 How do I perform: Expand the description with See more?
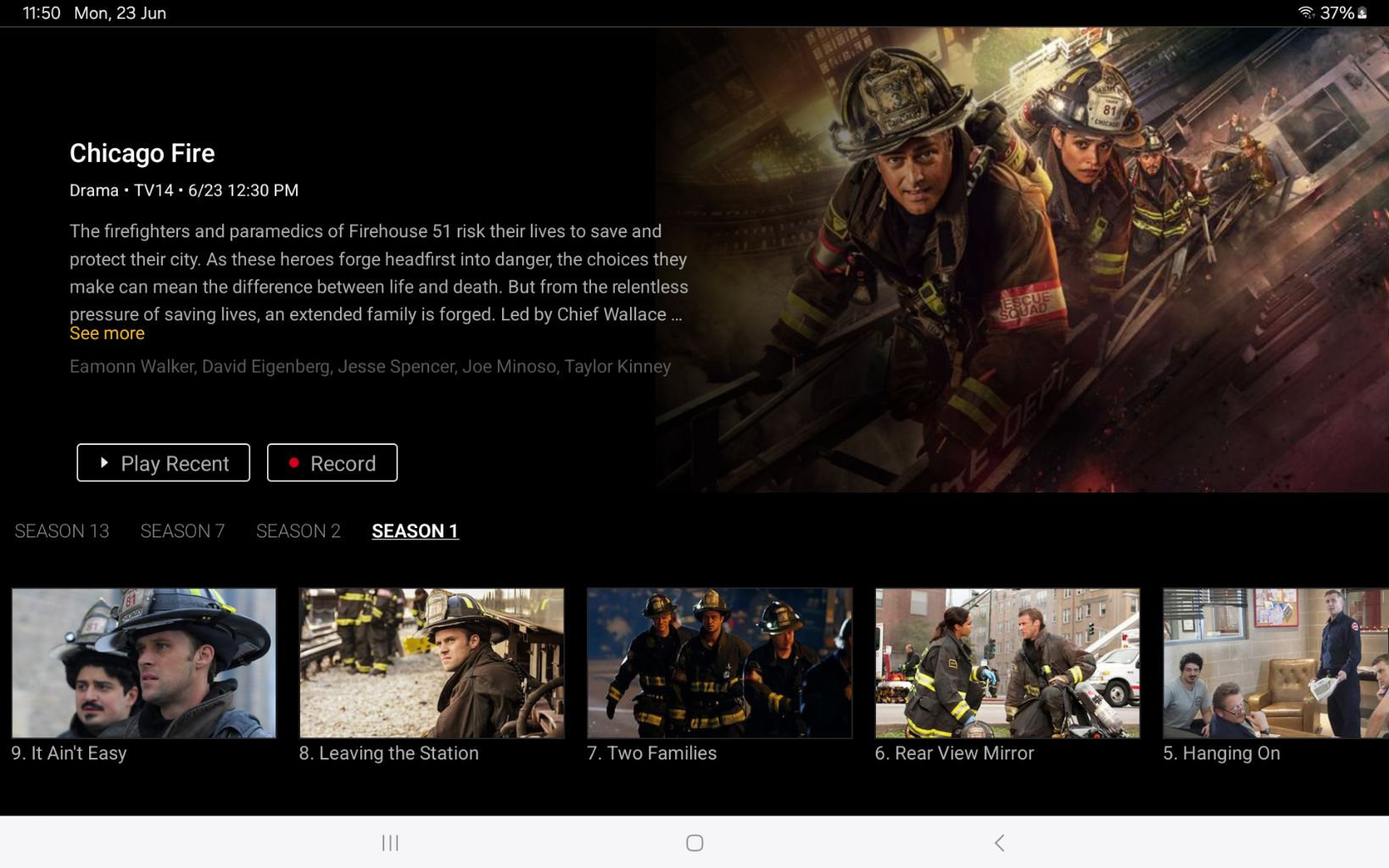(x=107, y=333)
